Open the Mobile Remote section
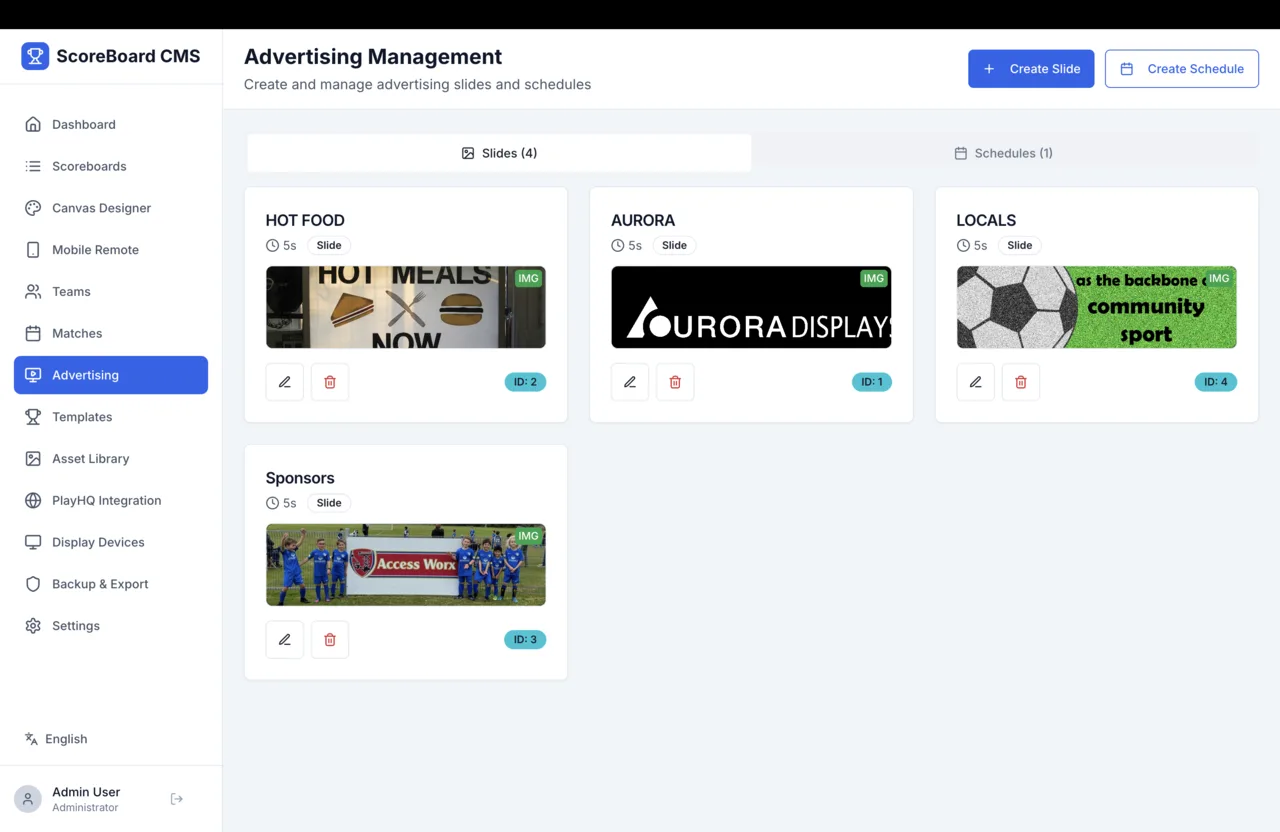The height and width of the screenshot is (832, 1280). click(95, 250)
